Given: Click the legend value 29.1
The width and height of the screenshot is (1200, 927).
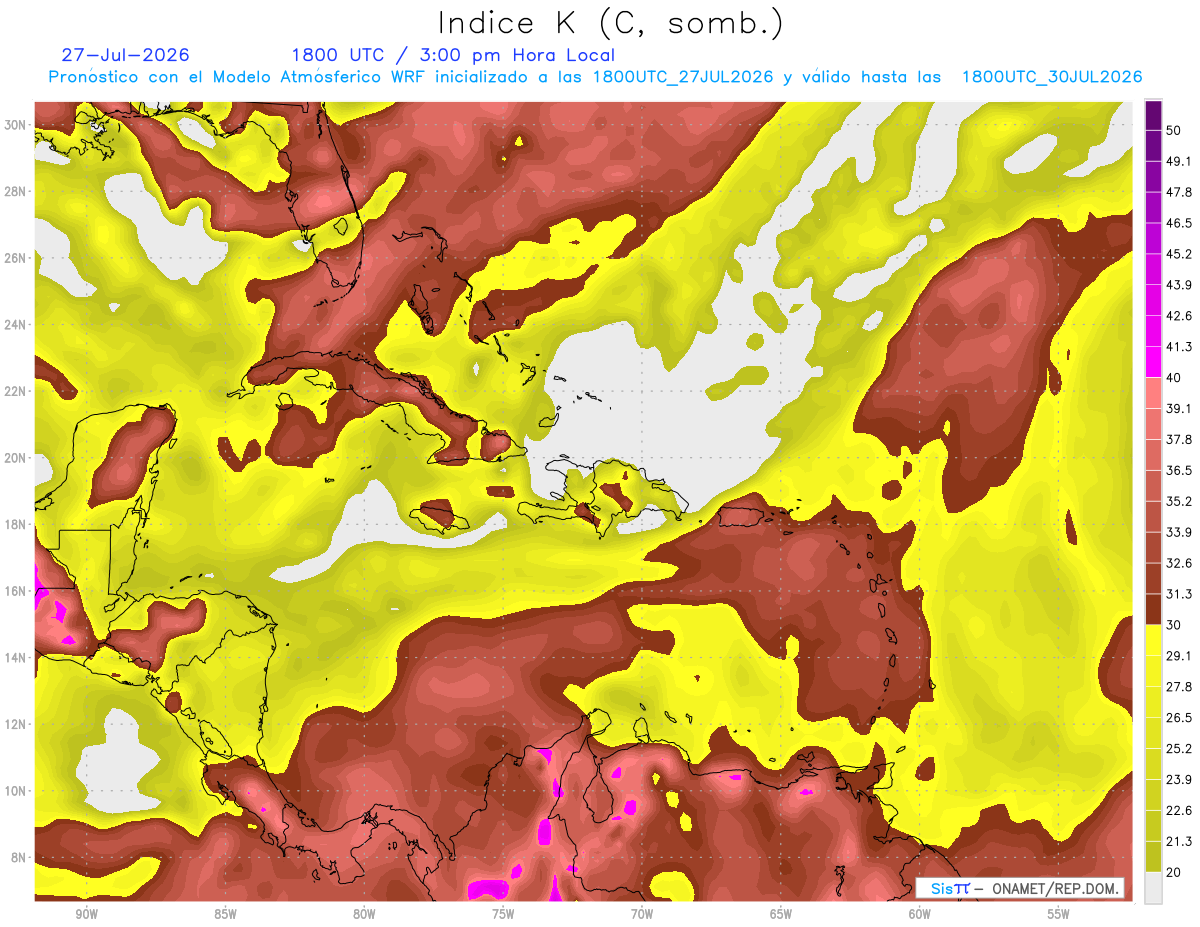Looking at the screenshot, I should coord(1179,656).
